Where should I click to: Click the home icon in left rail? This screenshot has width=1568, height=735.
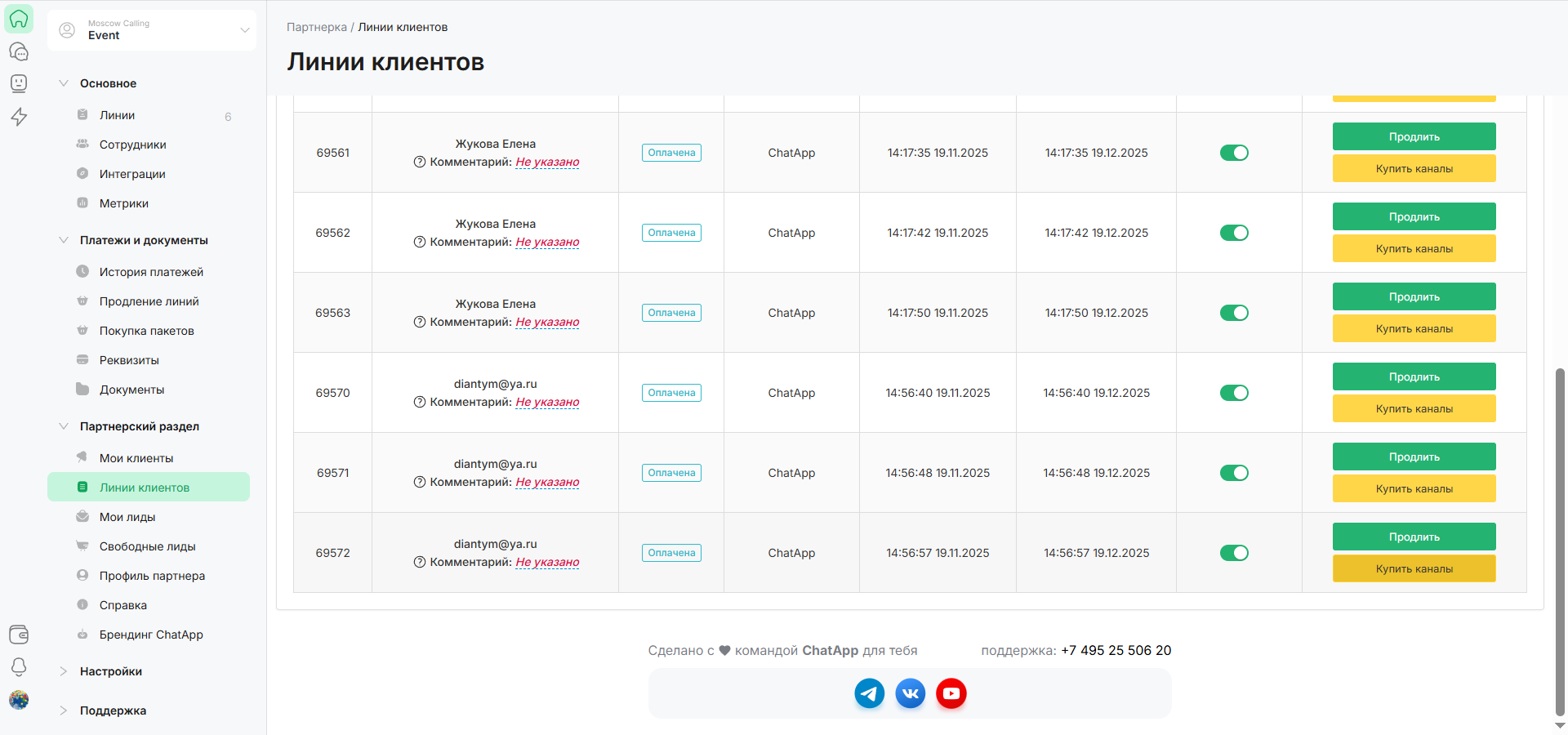pyautogui.click(x=19, y=19)
